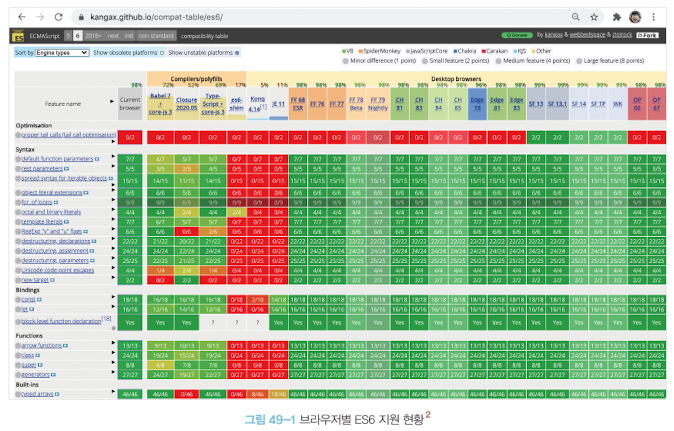Click the browser forward arrow
Image resolution: width=674 pixels, height=431 pixels.
click(40, 17)
